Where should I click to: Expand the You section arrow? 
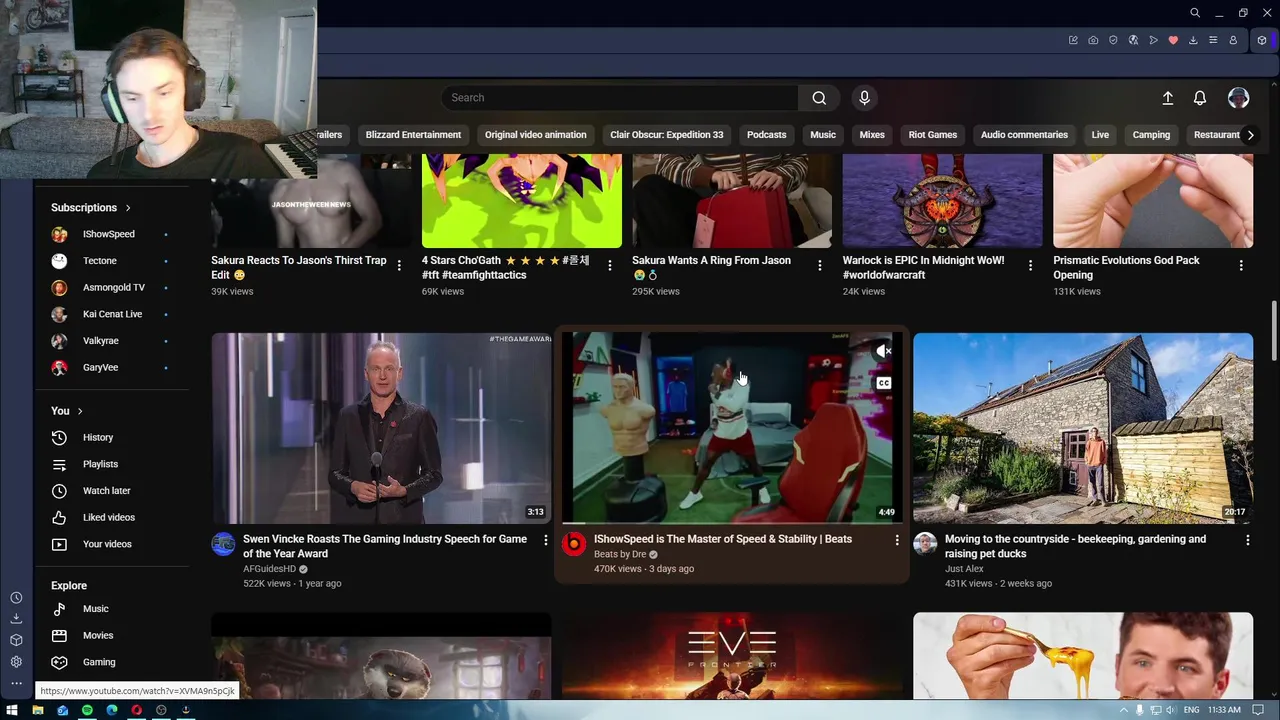click(x=80, y=411)
